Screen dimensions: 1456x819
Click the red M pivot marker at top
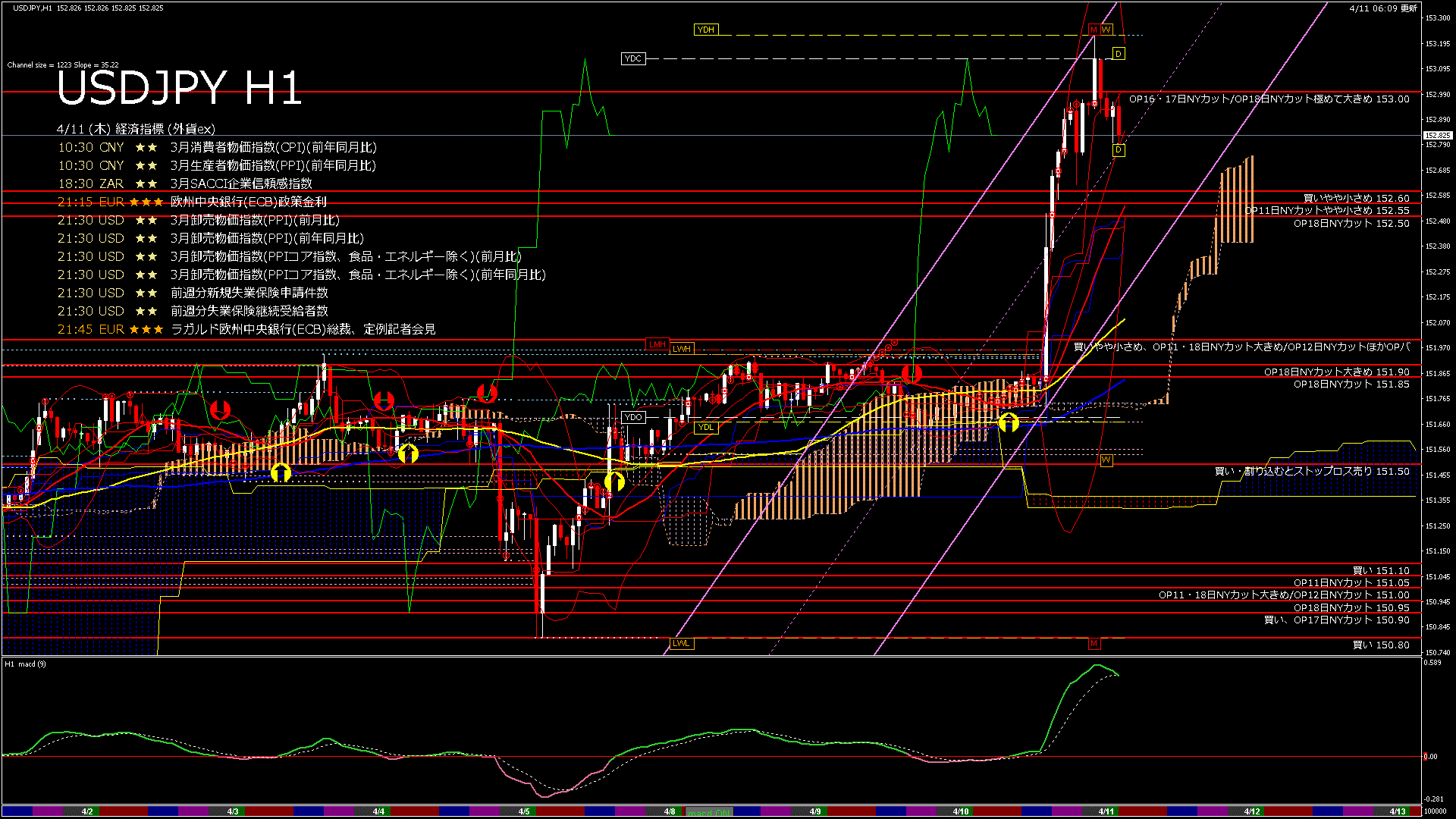click(x=1094, y=30)
